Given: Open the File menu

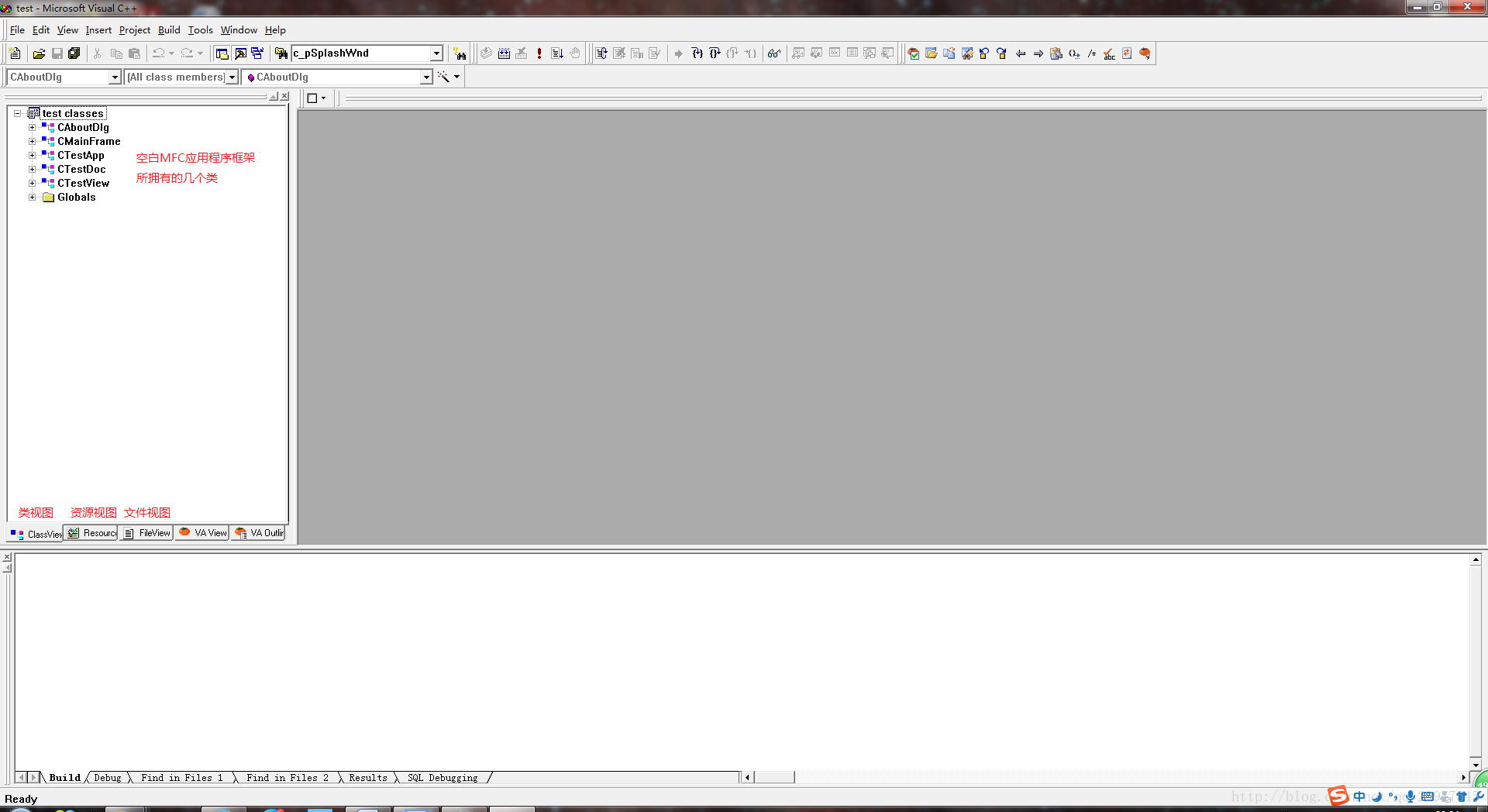Looking at the screenshot, I should point(17,30).
